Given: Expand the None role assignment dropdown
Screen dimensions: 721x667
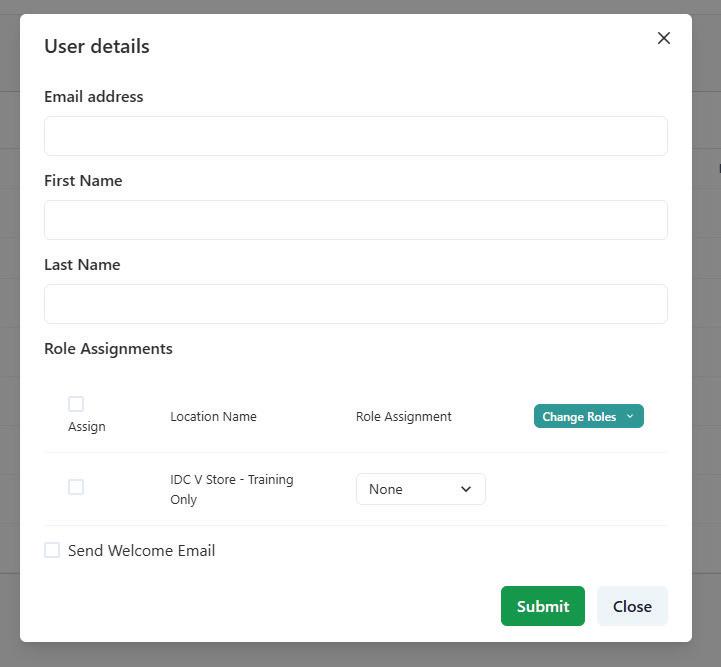Looking at the screenshot, I should click(420, 489).
